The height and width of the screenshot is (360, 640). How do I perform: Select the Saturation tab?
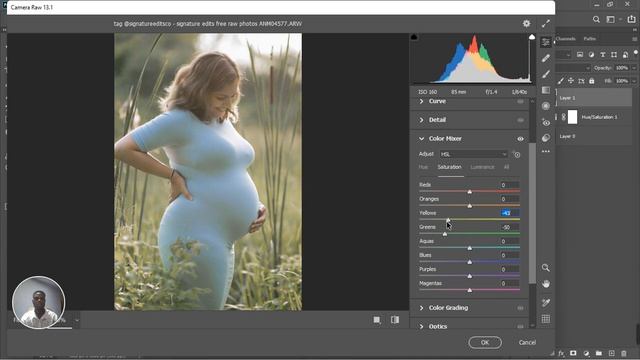[449, 167]
